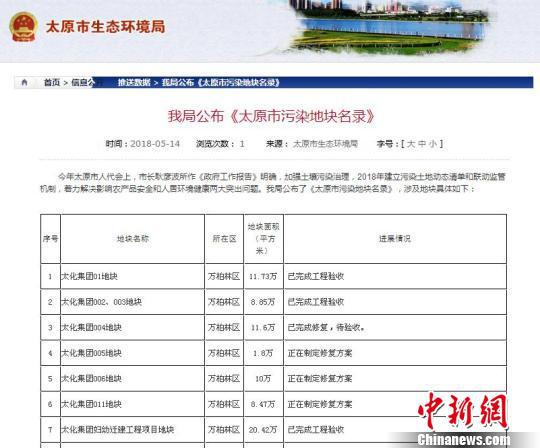This screenshot has height=448, width=540.
Task: Click the national emblem logo in header
Action: point(23,27)
